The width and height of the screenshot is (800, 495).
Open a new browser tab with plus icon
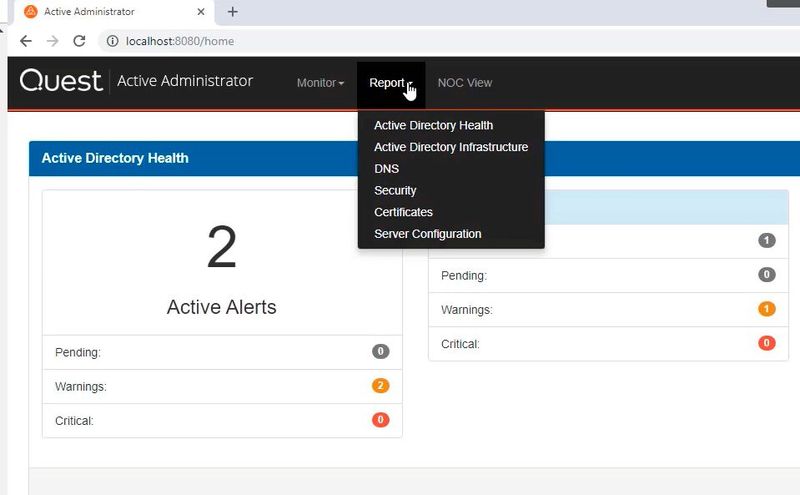click(233, 12)
